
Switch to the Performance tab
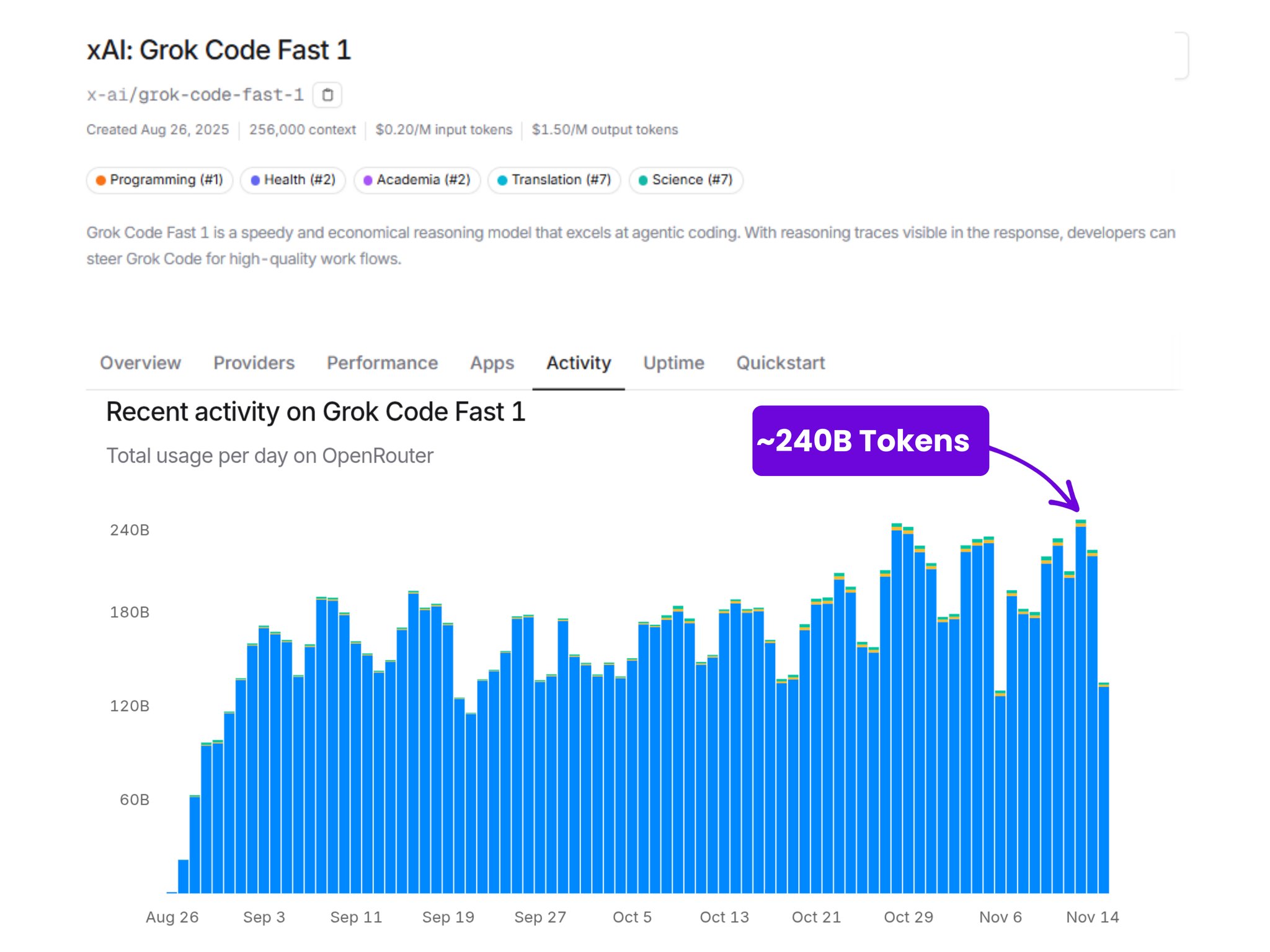point(382,363)
